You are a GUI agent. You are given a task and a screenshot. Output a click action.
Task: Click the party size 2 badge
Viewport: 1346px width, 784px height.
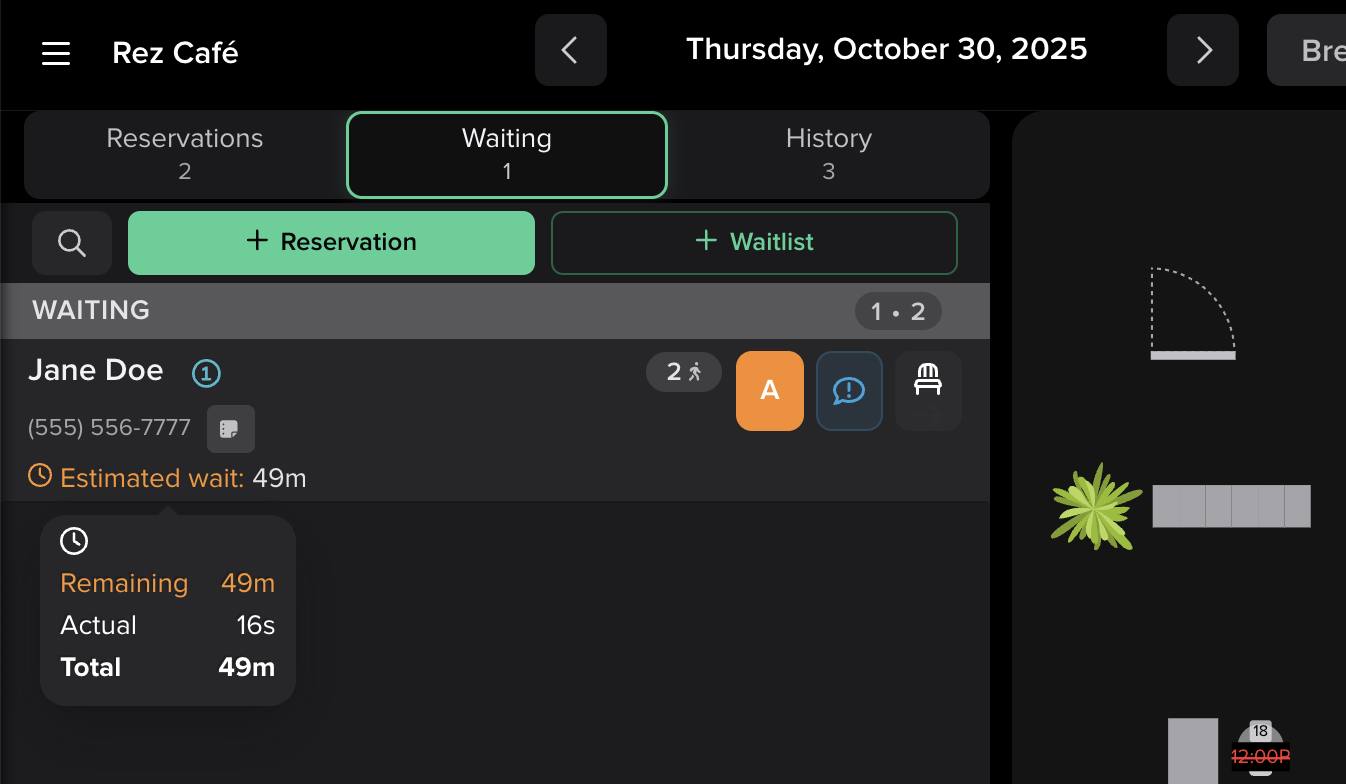[684, 372]
